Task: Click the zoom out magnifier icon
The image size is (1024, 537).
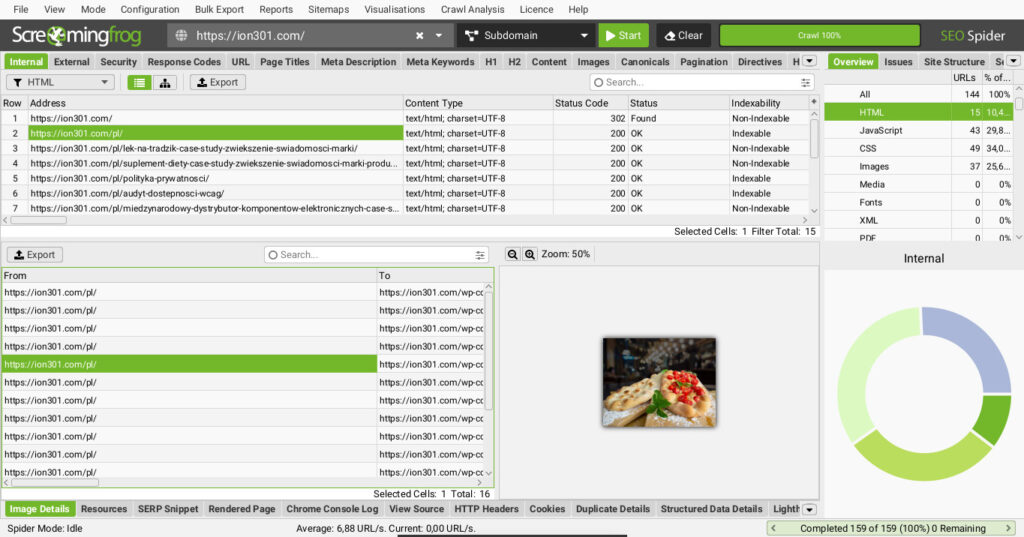Action: [x=512, y=254]
